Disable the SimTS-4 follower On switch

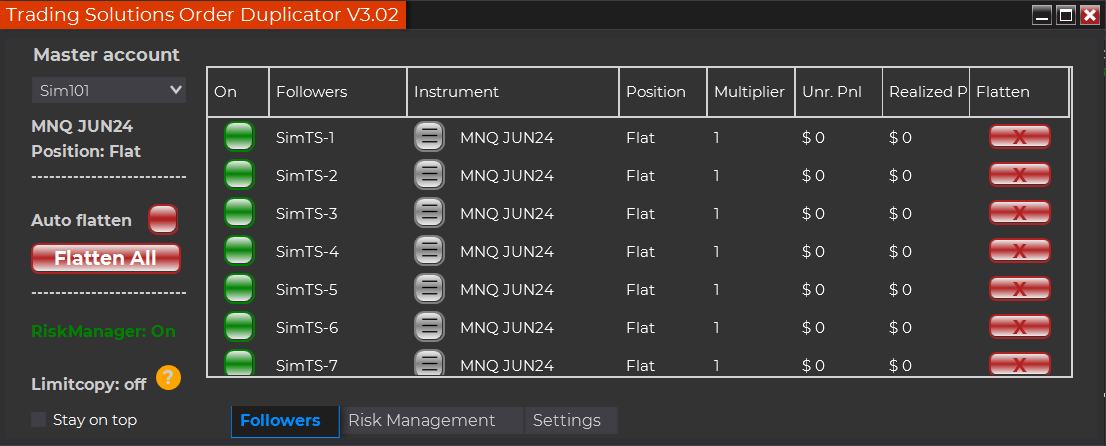[239, 251]
